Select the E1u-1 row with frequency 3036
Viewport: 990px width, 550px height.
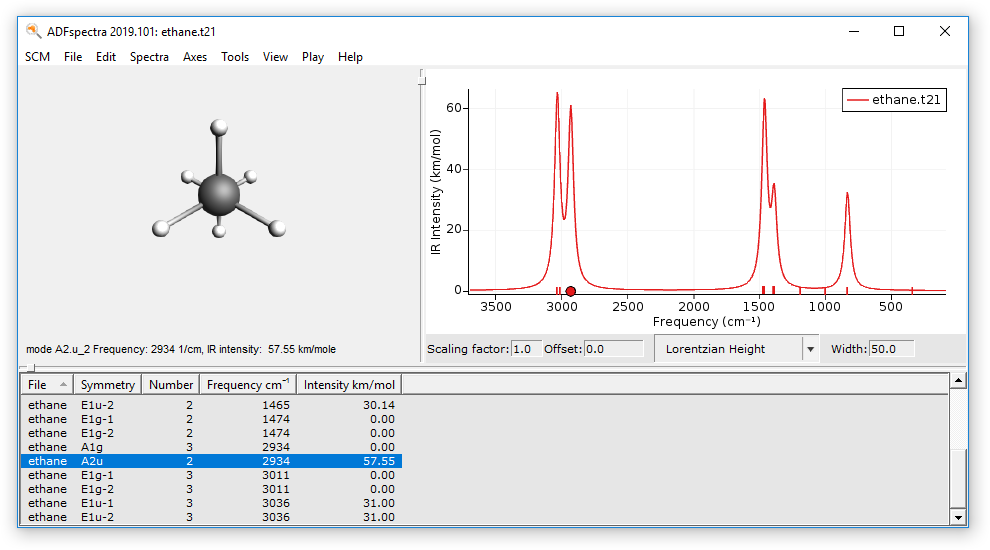pos(212,503)
